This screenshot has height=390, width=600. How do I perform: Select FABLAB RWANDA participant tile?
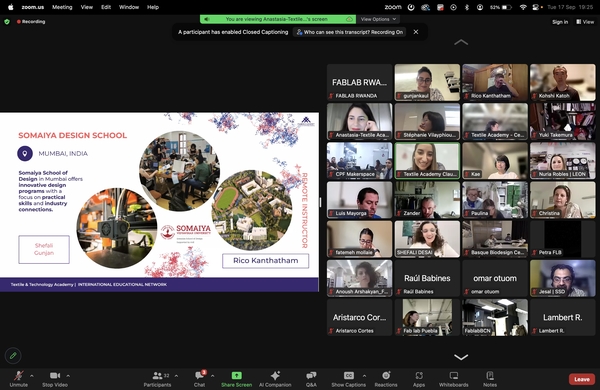click(360, 82)
